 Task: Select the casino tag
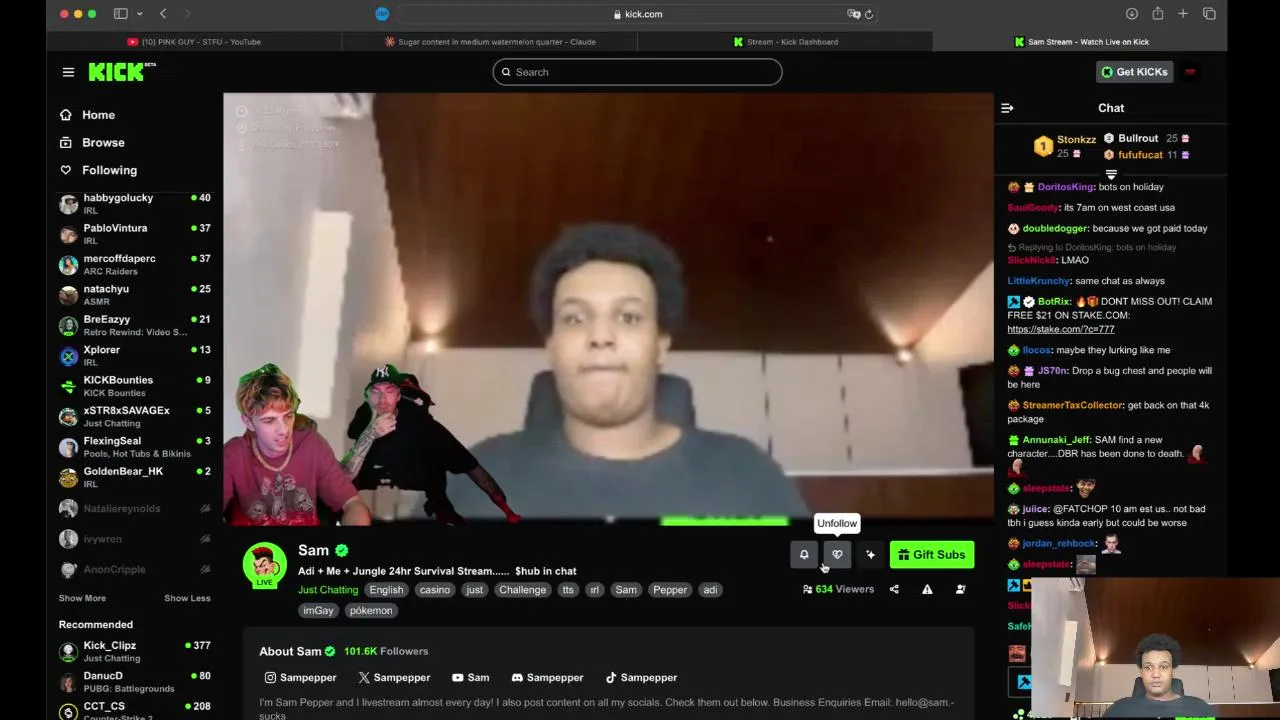tap(434, 590)
